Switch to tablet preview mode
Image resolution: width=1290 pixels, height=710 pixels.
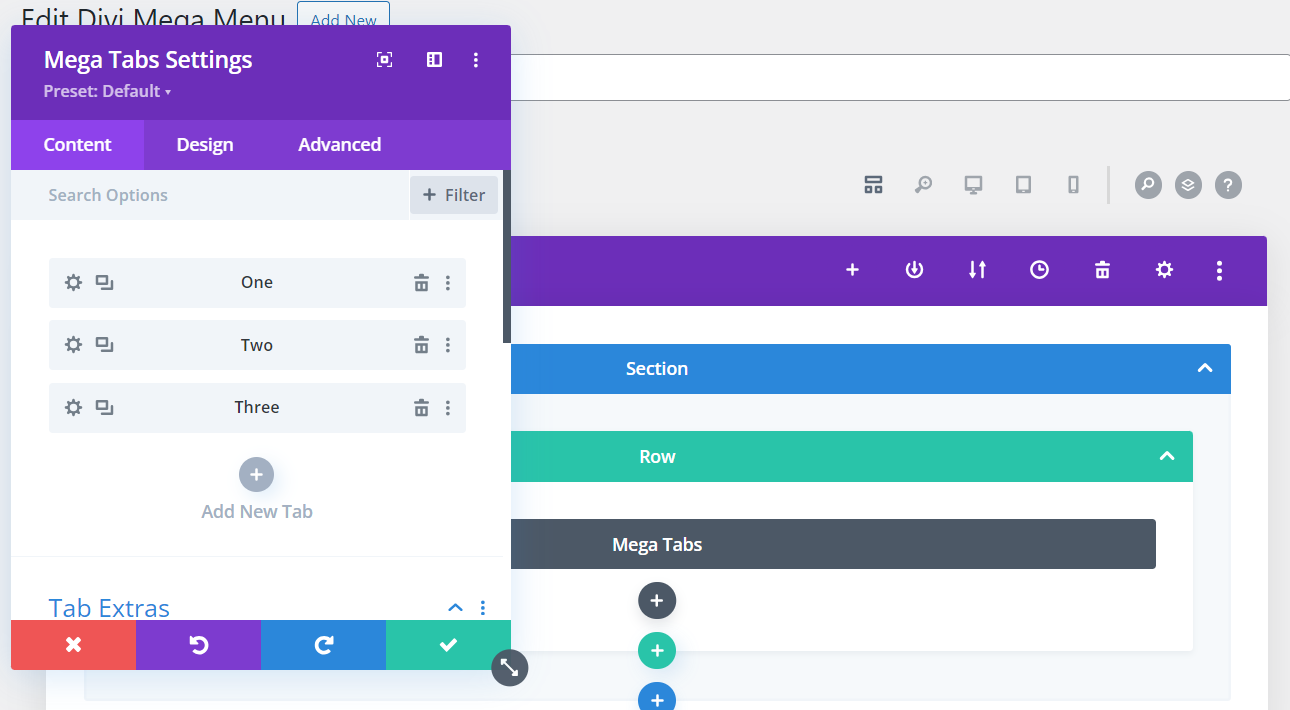(1023, 184)
